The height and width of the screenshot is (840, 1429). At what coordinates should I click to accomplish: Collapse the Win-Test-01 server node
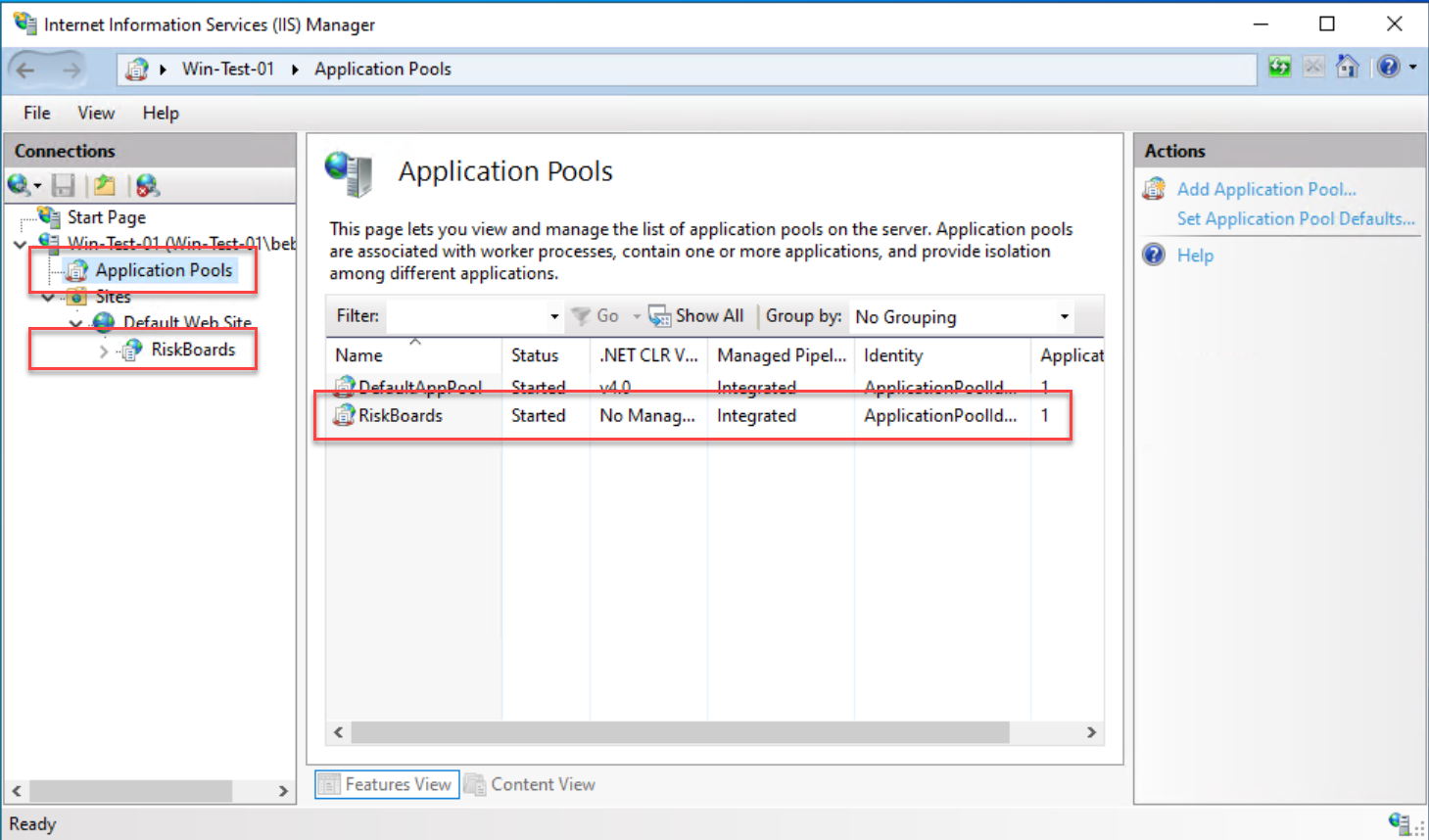click(20, 244)
